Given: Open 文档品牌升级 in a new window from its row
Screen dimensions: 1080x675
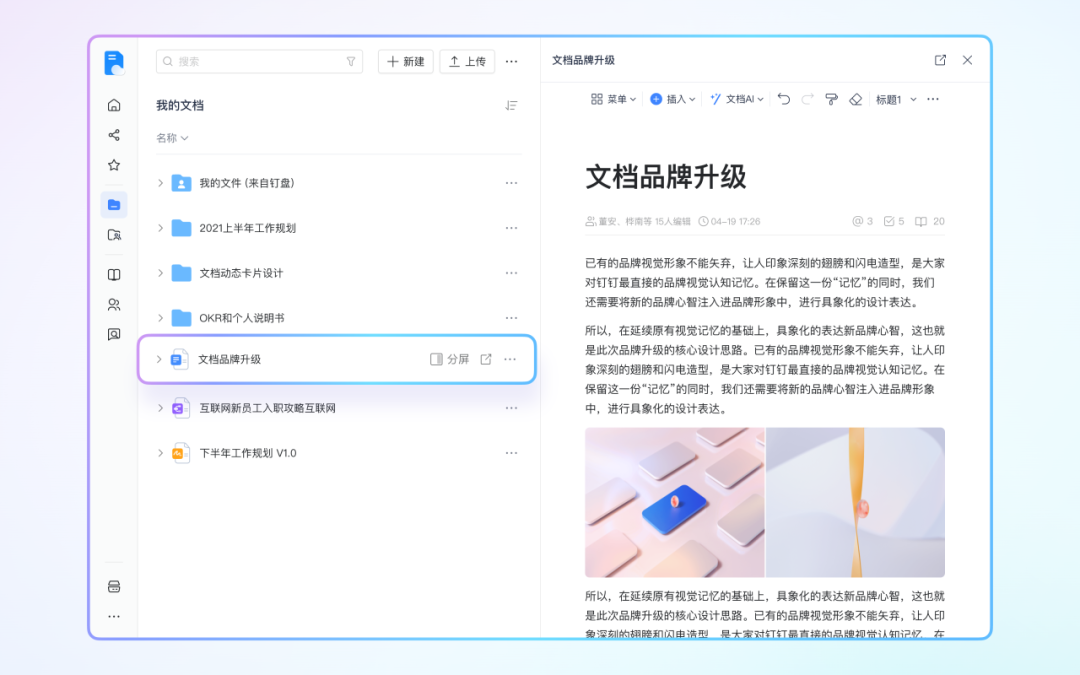Looking at the screenshot, I should pyautogui.click(x=486, y=359).
